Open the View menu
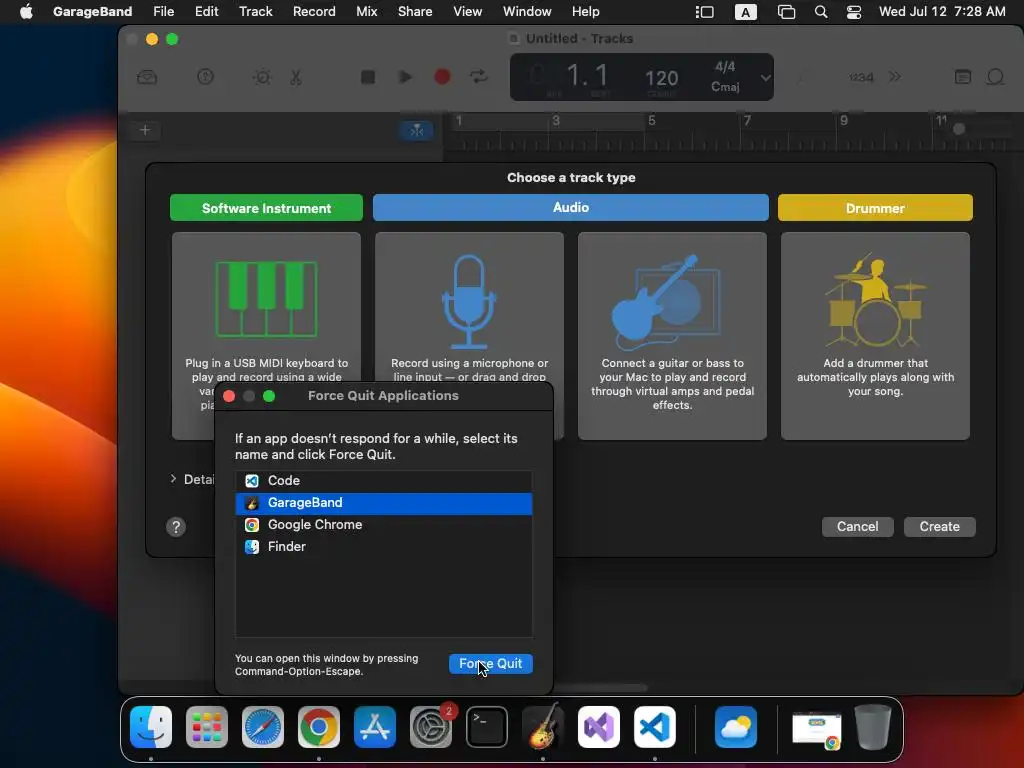This screenshot has height=768, width=1024. [468, 12]
